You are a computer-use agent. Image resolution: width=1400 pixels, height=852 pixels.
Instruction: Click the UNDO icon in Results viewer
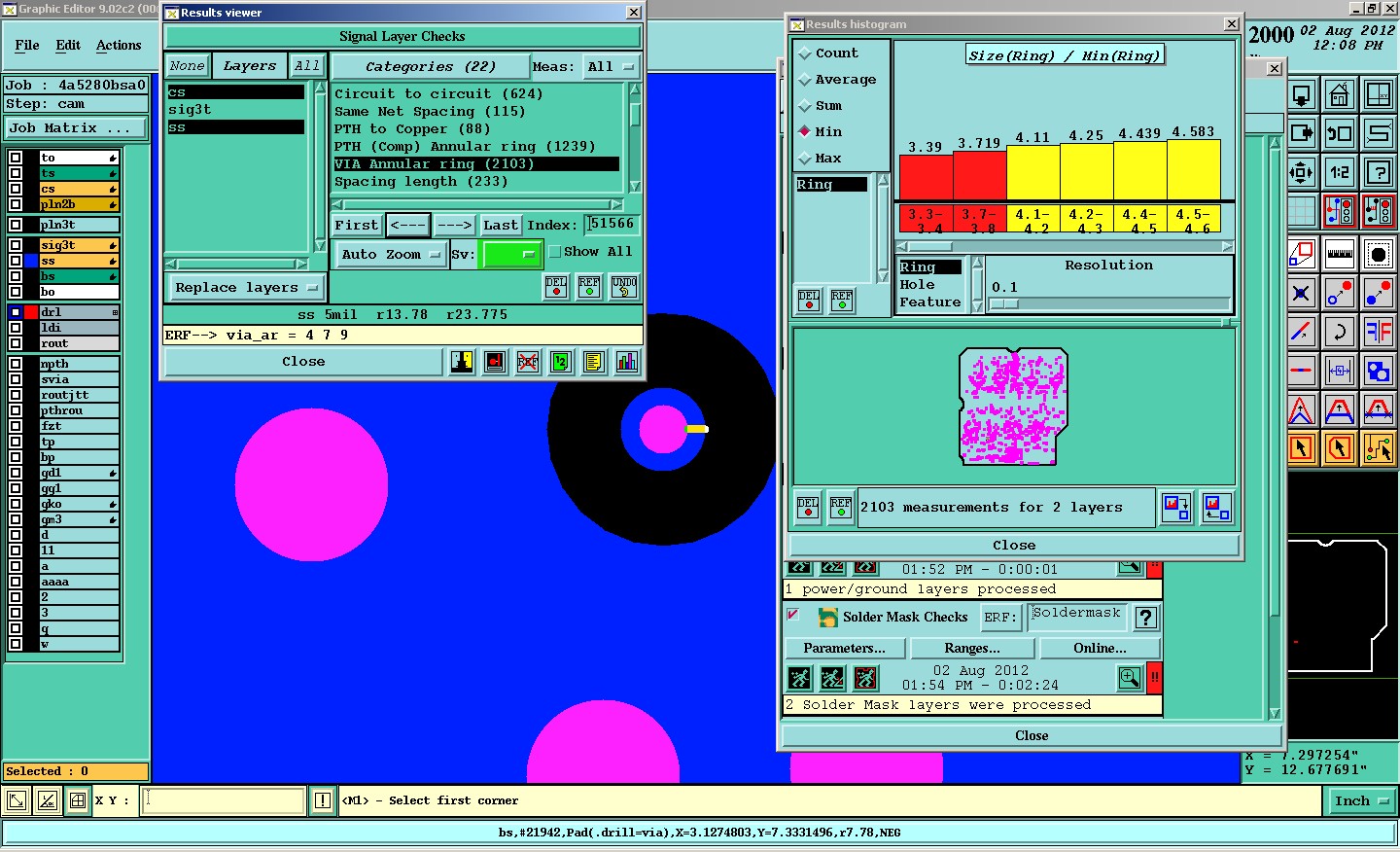pos(624,287)
